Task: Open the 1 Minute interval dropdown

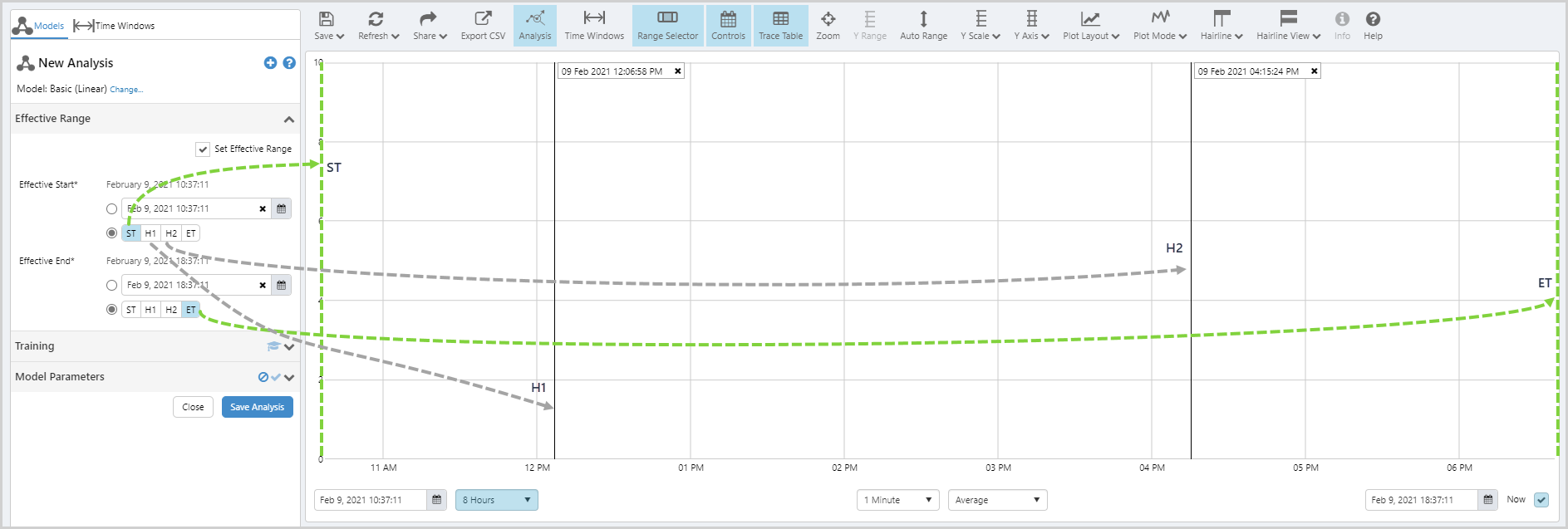Action: coord(897,500)
